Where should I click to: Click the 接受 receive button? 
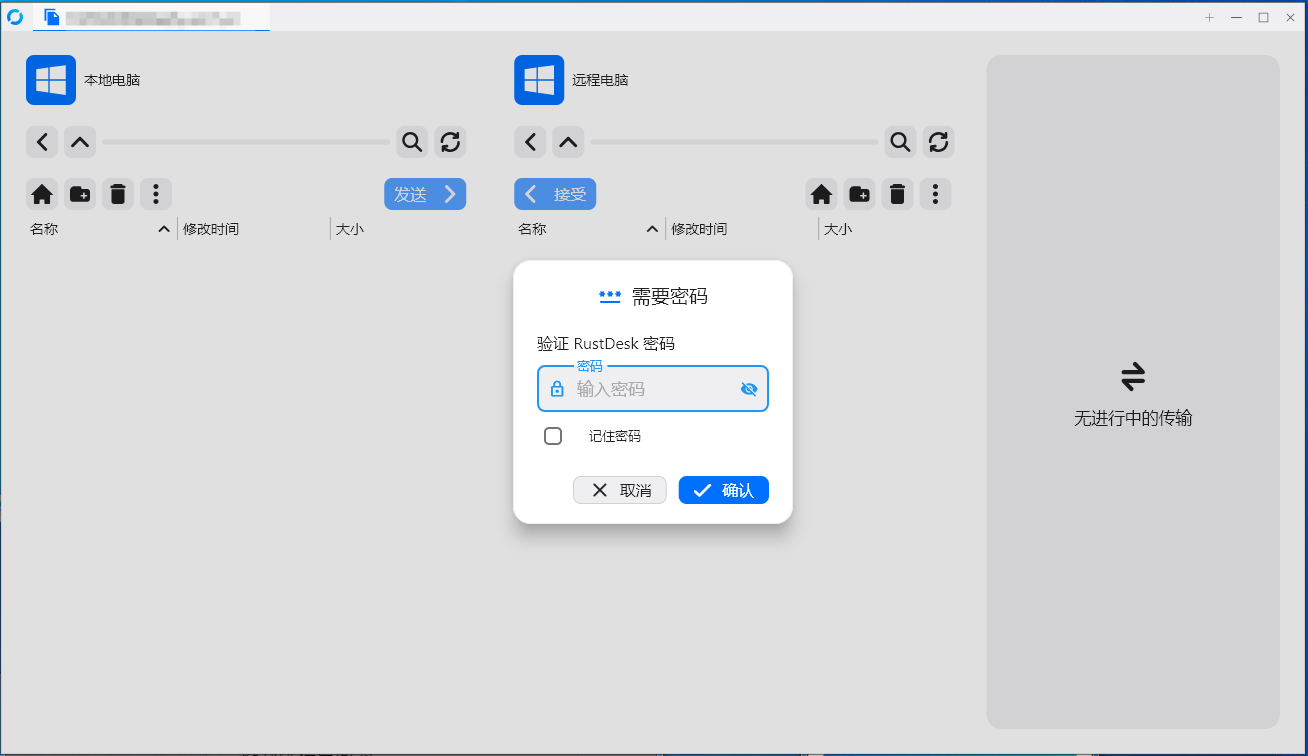pos(555,194)
